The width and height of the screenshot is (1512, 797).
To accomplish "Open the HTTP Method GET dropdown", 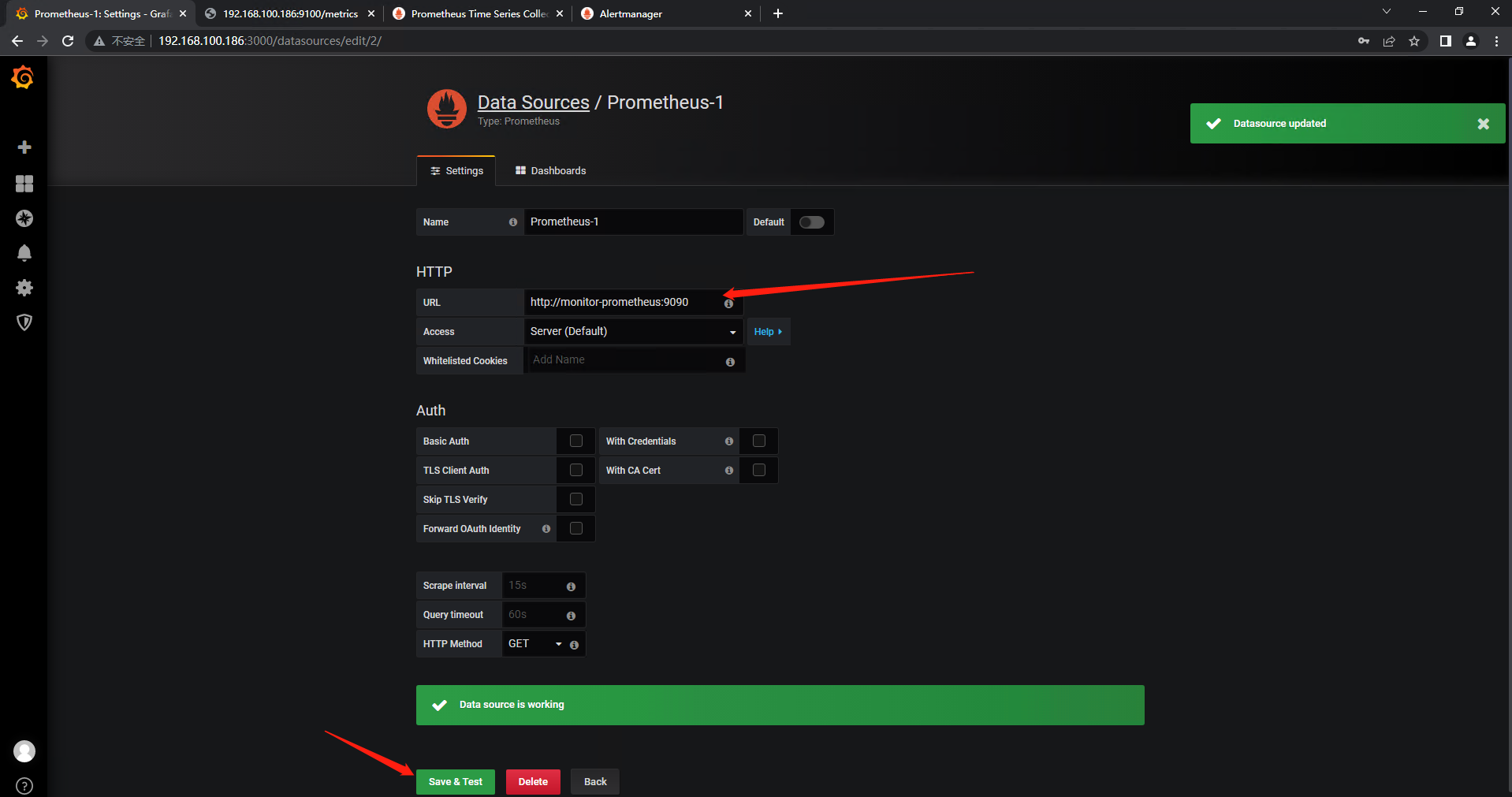I will 535,644.
